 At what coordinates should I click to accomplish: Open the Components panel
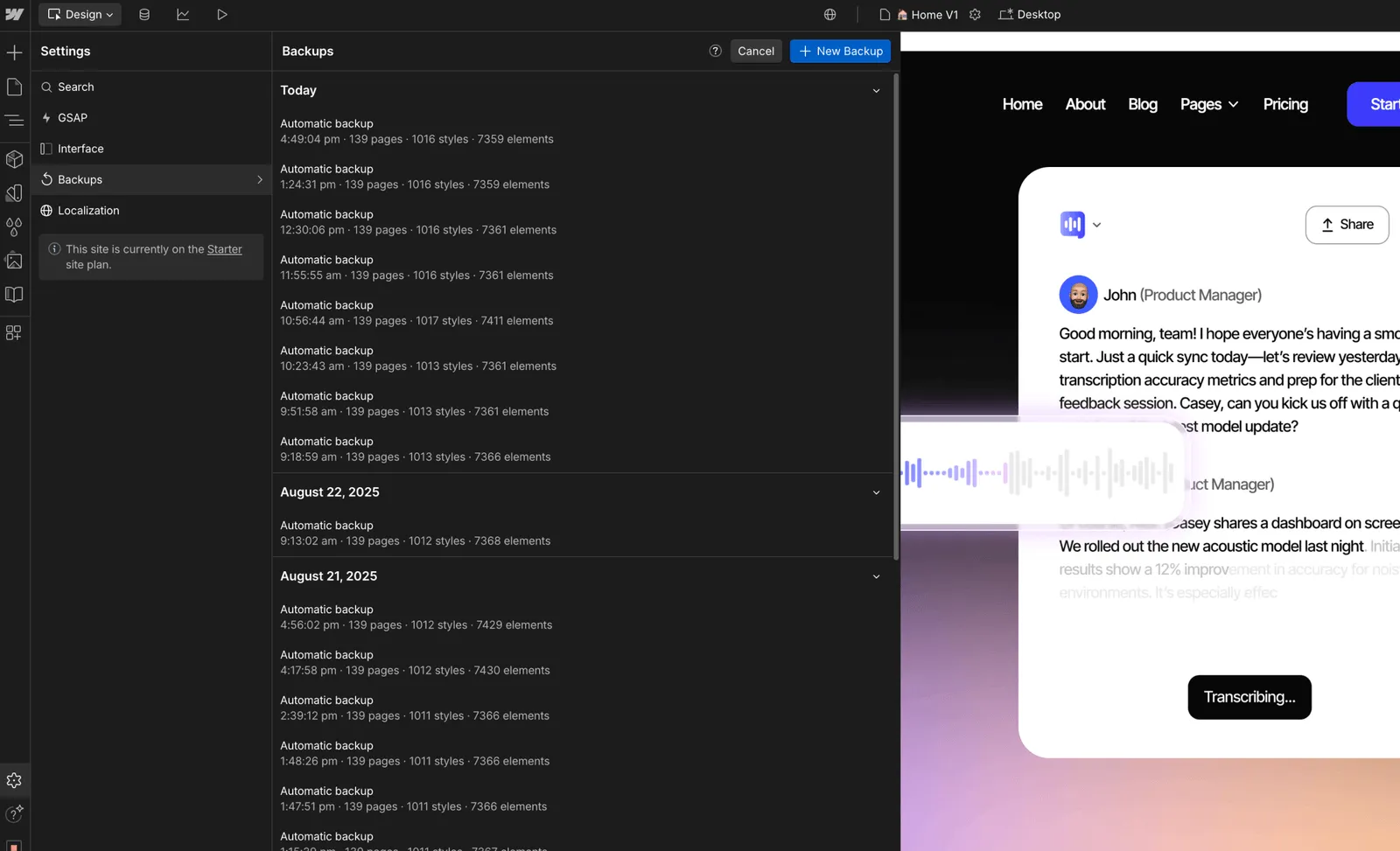pos(14,159)
